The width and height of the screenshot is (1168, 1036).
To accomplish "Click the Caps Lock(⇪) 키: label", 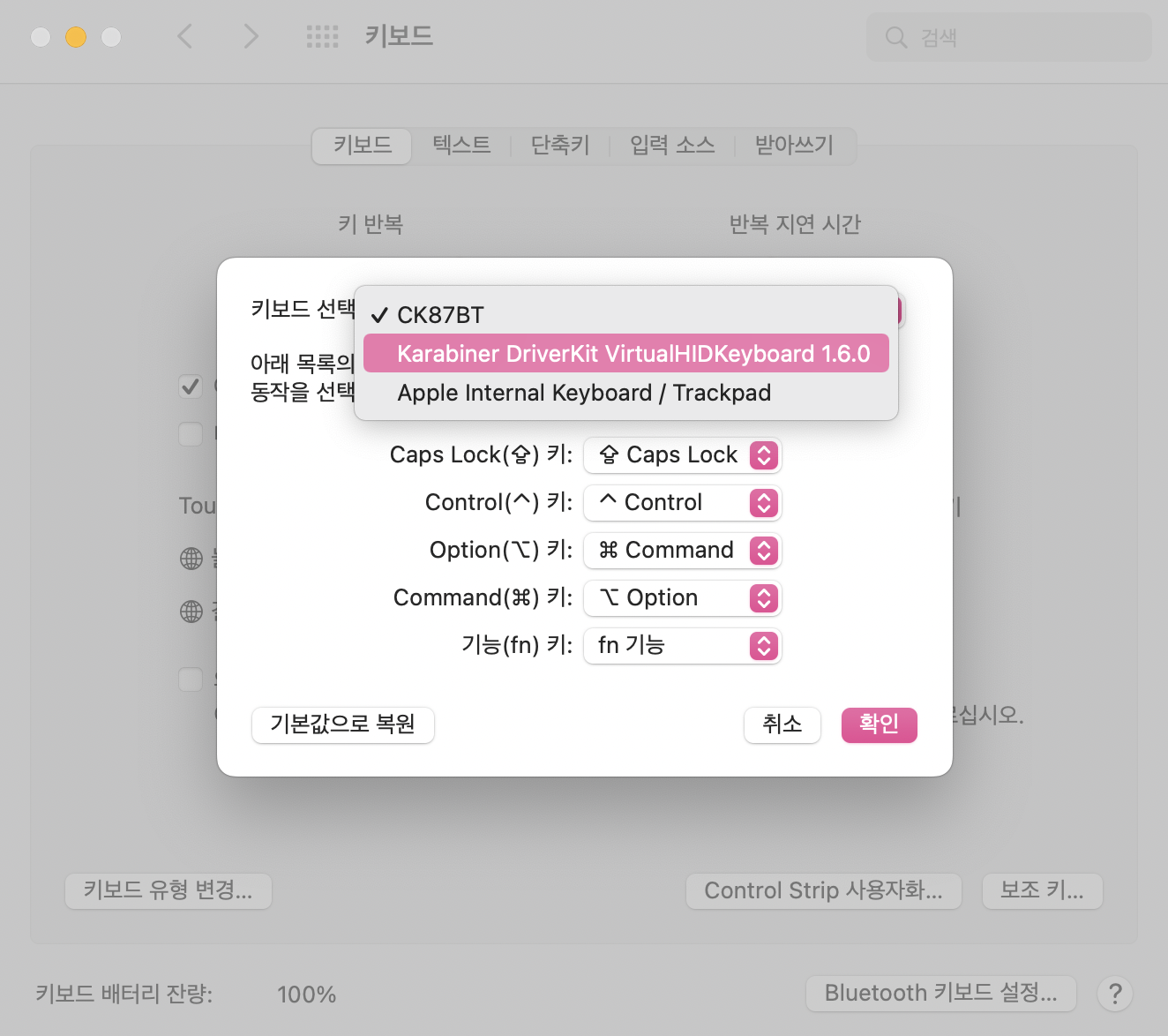I will [x=482, y=455].
